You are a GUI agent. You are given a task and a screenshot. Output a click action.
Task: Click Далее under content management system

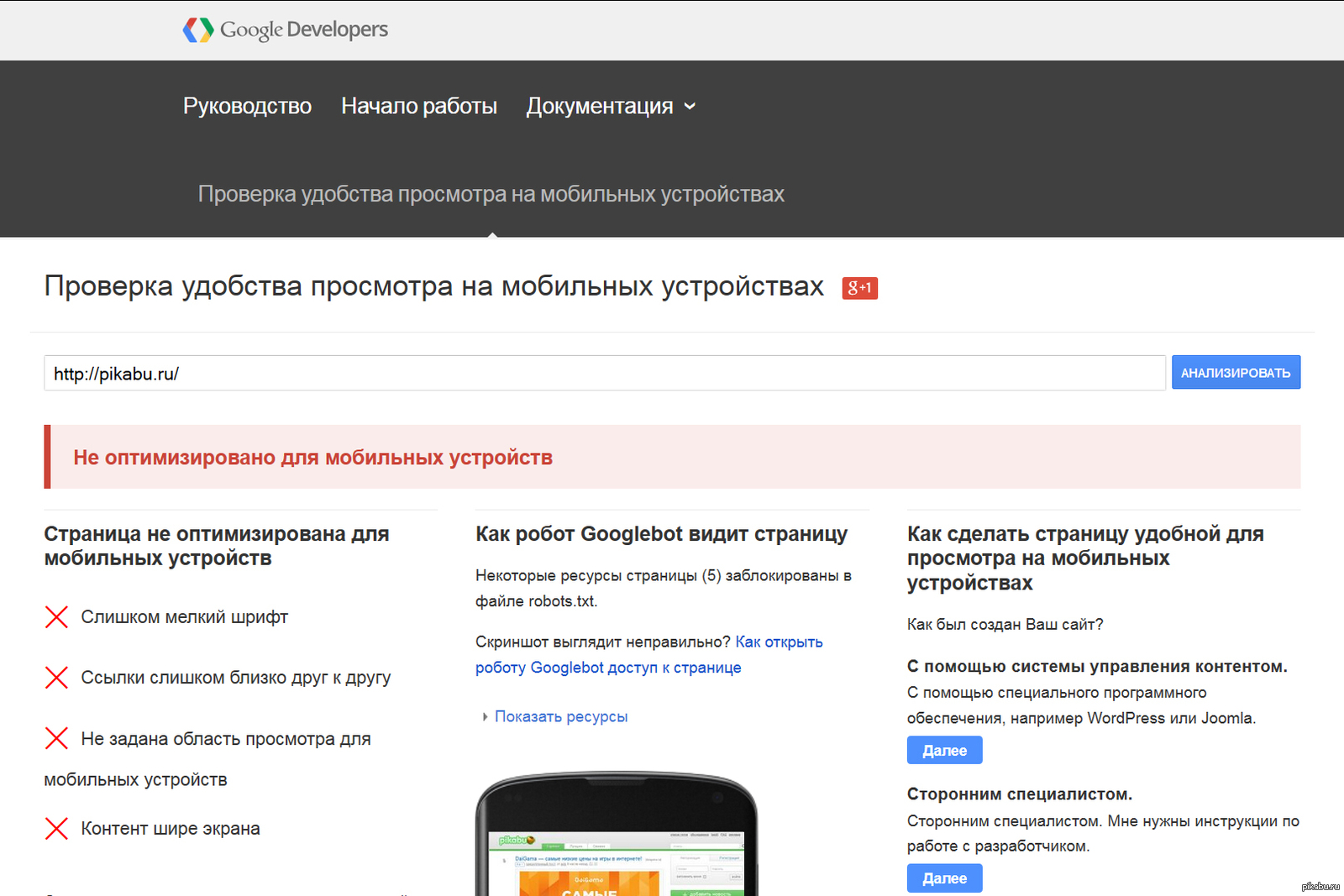(x=944, y=750)
